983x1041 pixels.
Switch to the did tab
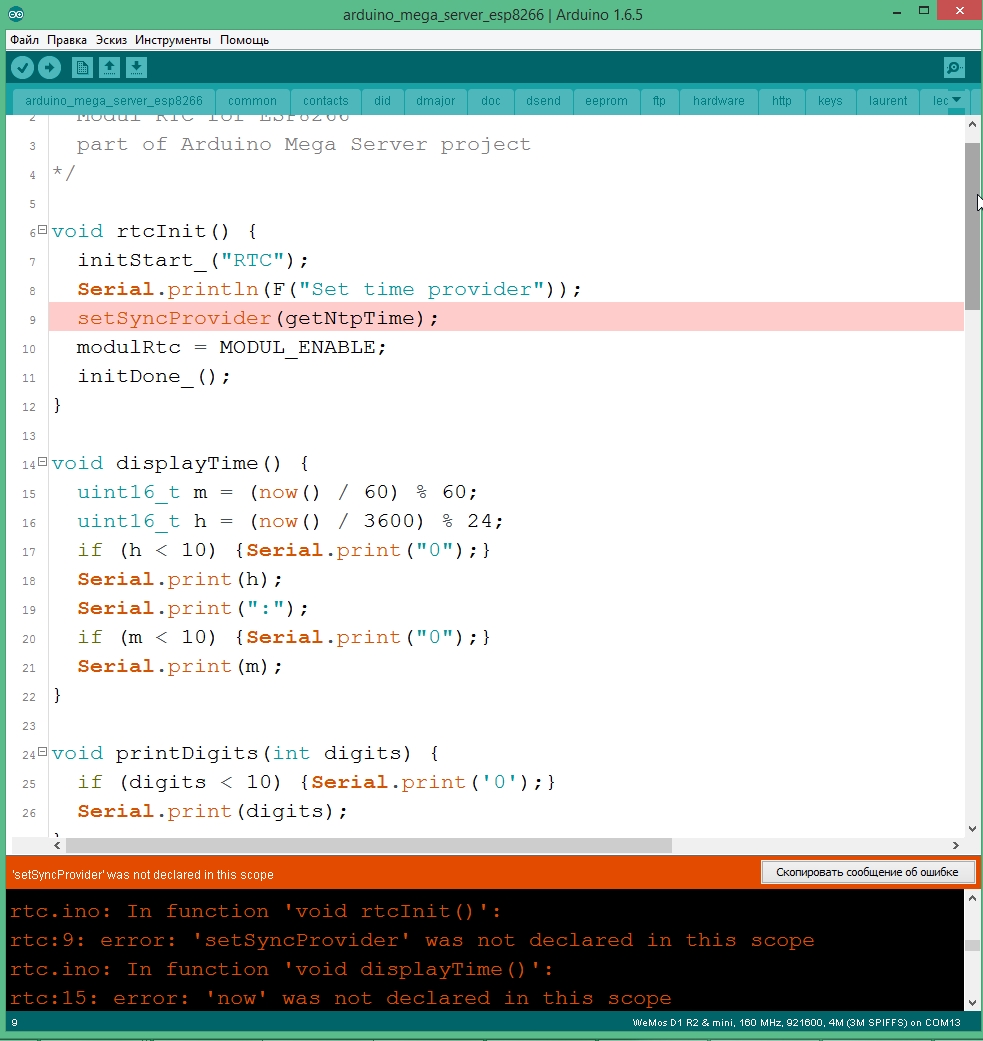(x=382, y=101)
